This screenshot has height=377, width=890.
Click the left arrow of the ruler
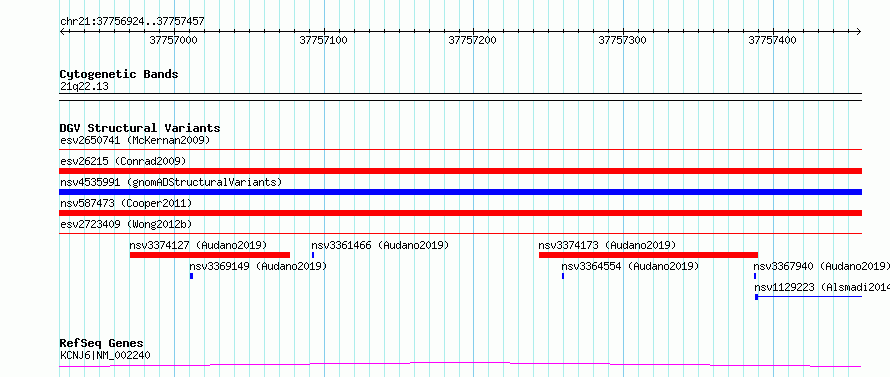tap(63, 31)
